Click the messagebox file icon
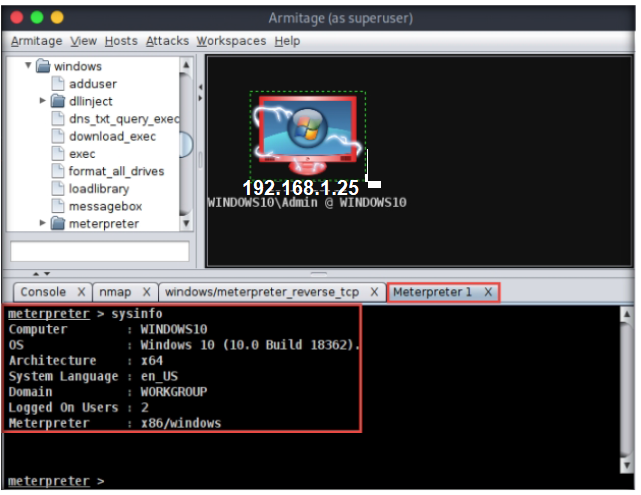 (x=58, y=206)
